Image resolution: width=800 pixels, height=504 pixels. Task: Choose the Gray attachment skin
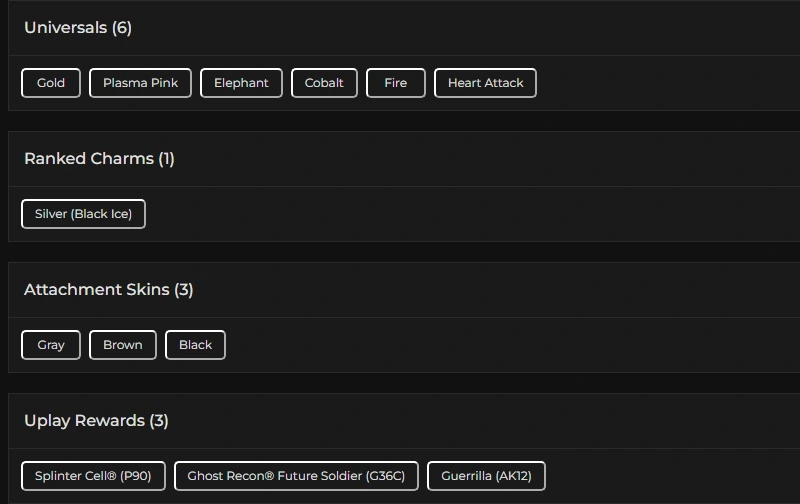click(51, 345)
